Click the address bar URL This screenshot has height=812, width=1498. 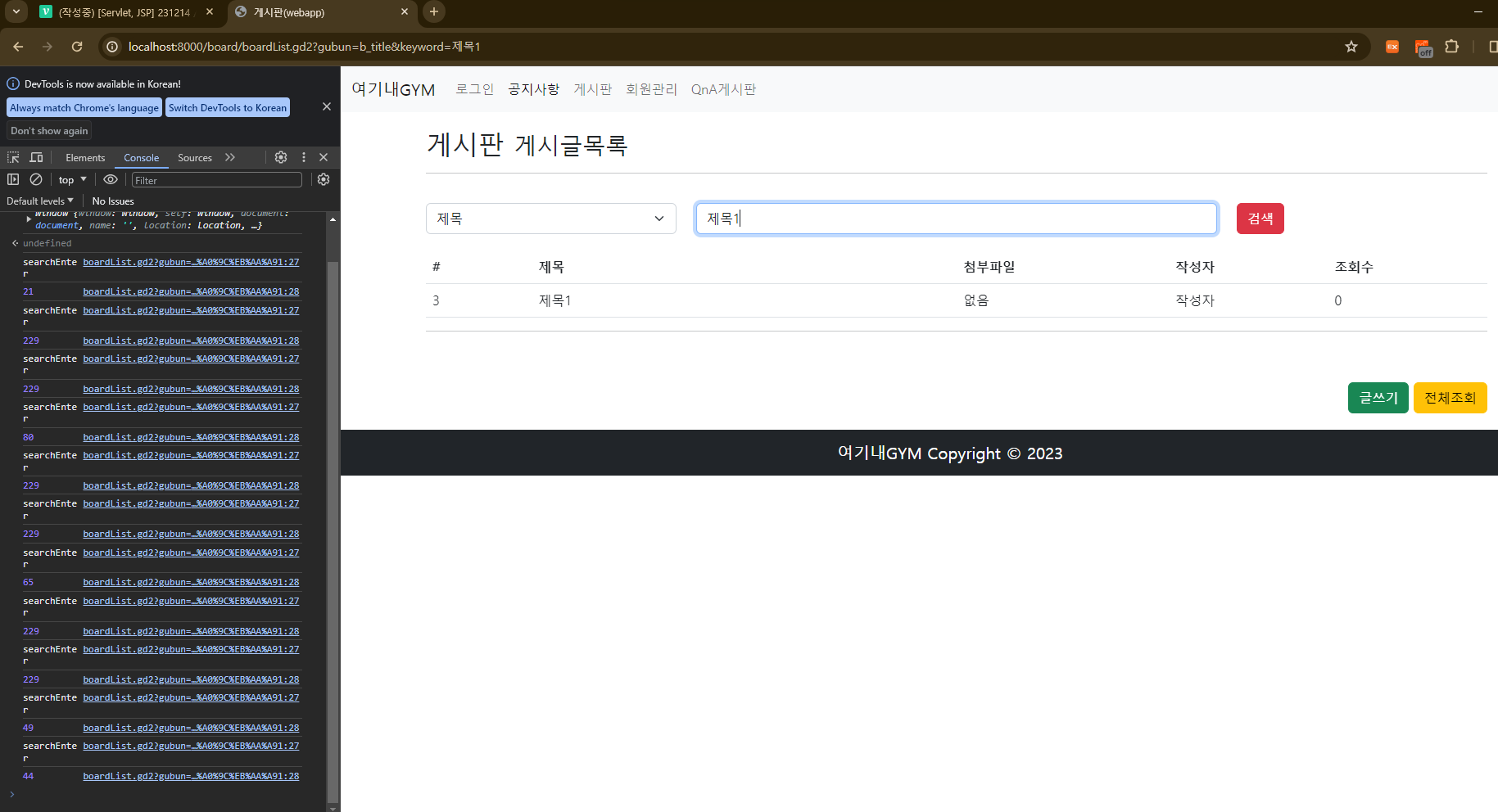(304, 47)
